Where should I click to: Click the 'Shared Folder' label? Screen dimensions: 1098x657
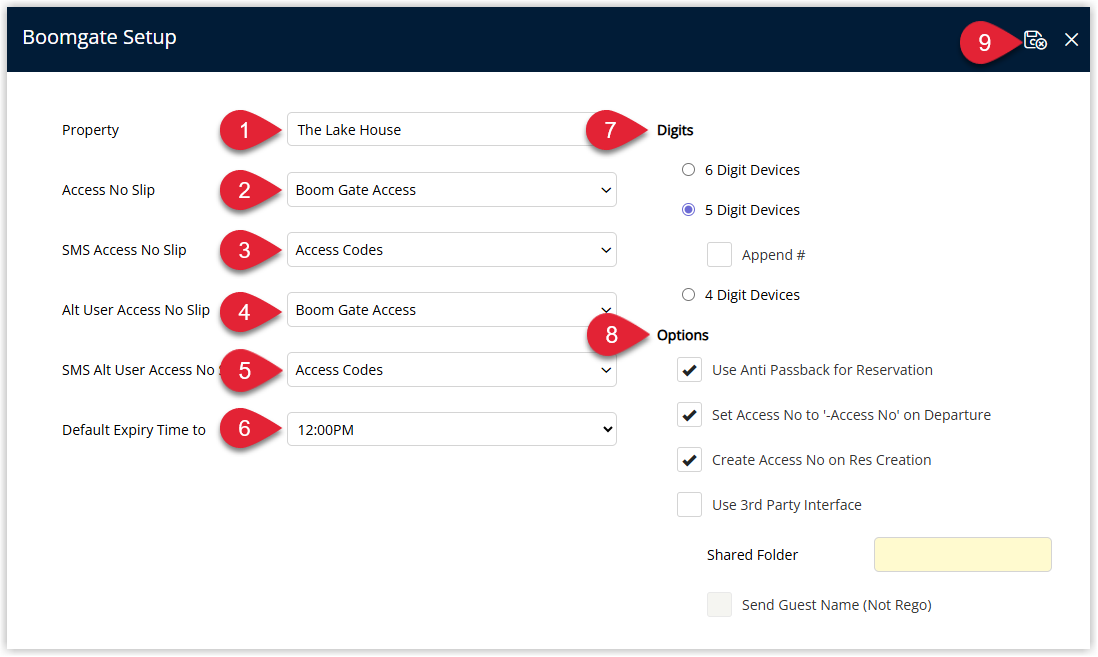(752, 555)
